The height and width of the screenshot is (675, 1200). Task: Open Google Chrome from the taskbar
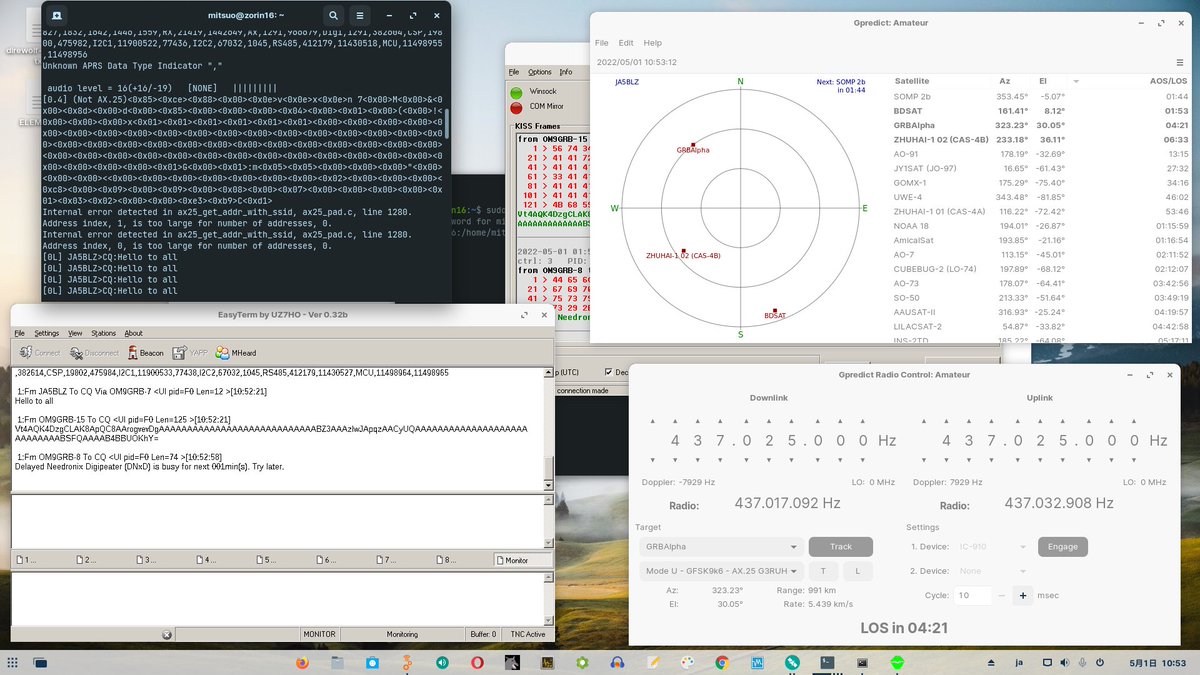coord(722,662)
